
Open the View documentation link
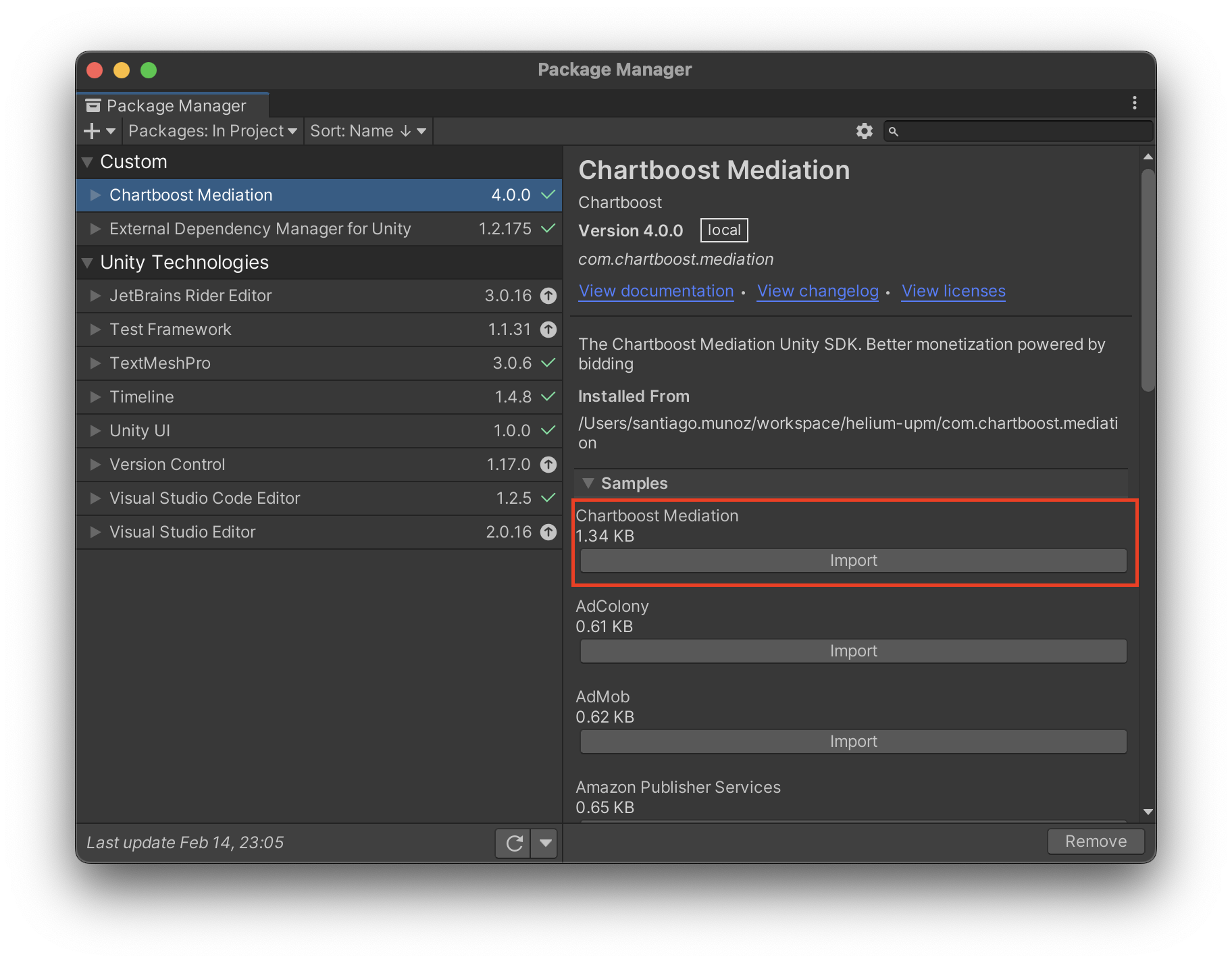click(656, 291)
